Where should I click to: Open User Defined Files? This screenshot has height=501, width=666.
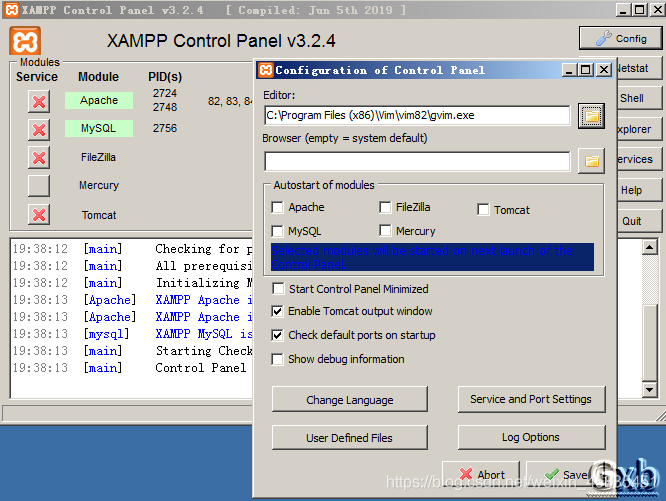tap(350, 438)
